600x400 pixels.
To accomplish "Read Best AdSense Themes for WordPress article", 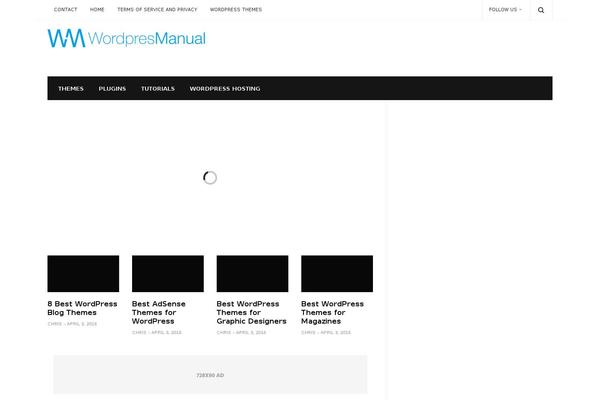I will pyautogui.click(x=158, y=312).
